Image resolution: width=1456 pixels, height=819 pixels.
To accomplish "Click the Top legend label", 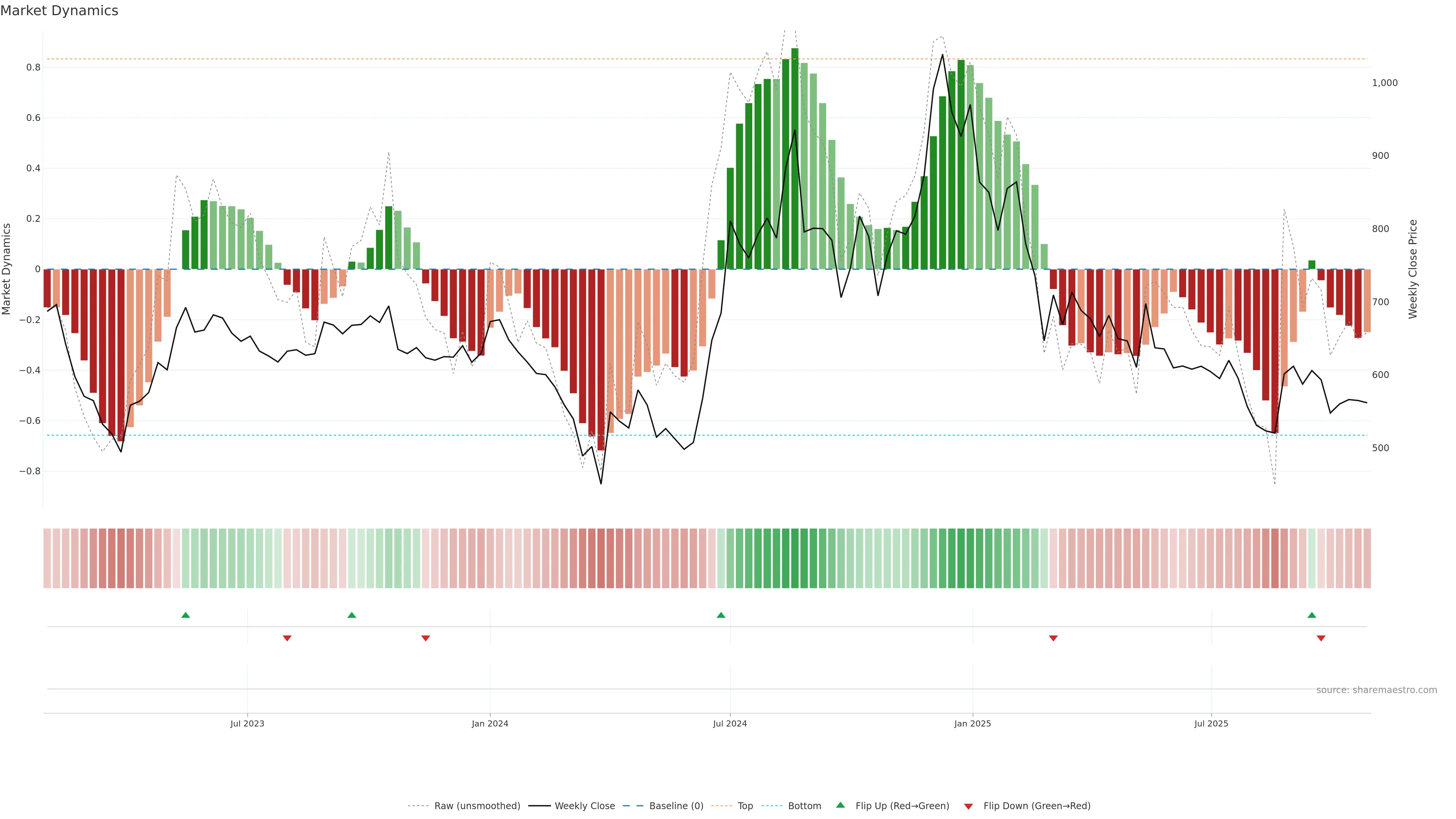I will (x=745, y=806).
